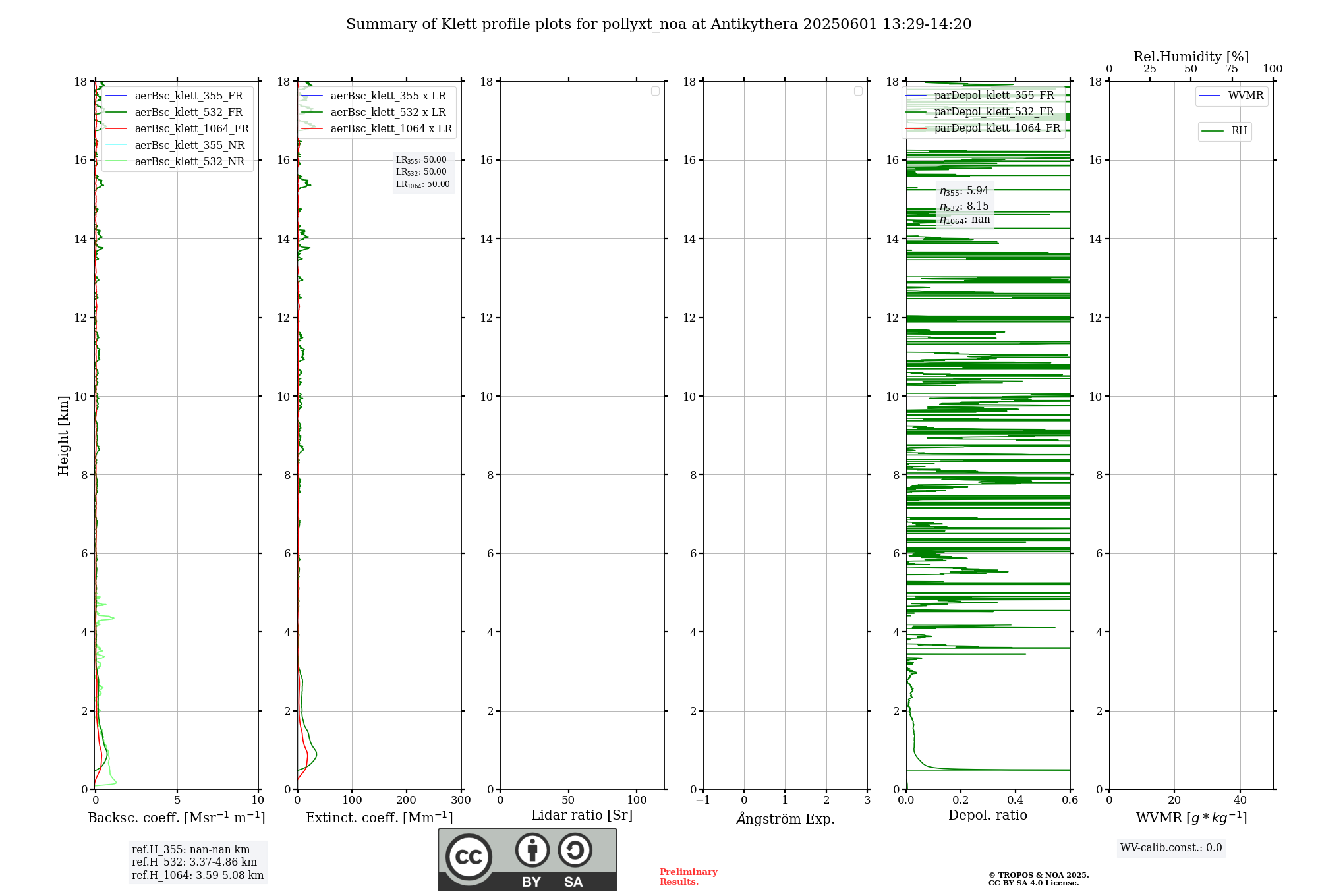
Task: Click empty legend box in Ångström panel
Action: (858, 91)
